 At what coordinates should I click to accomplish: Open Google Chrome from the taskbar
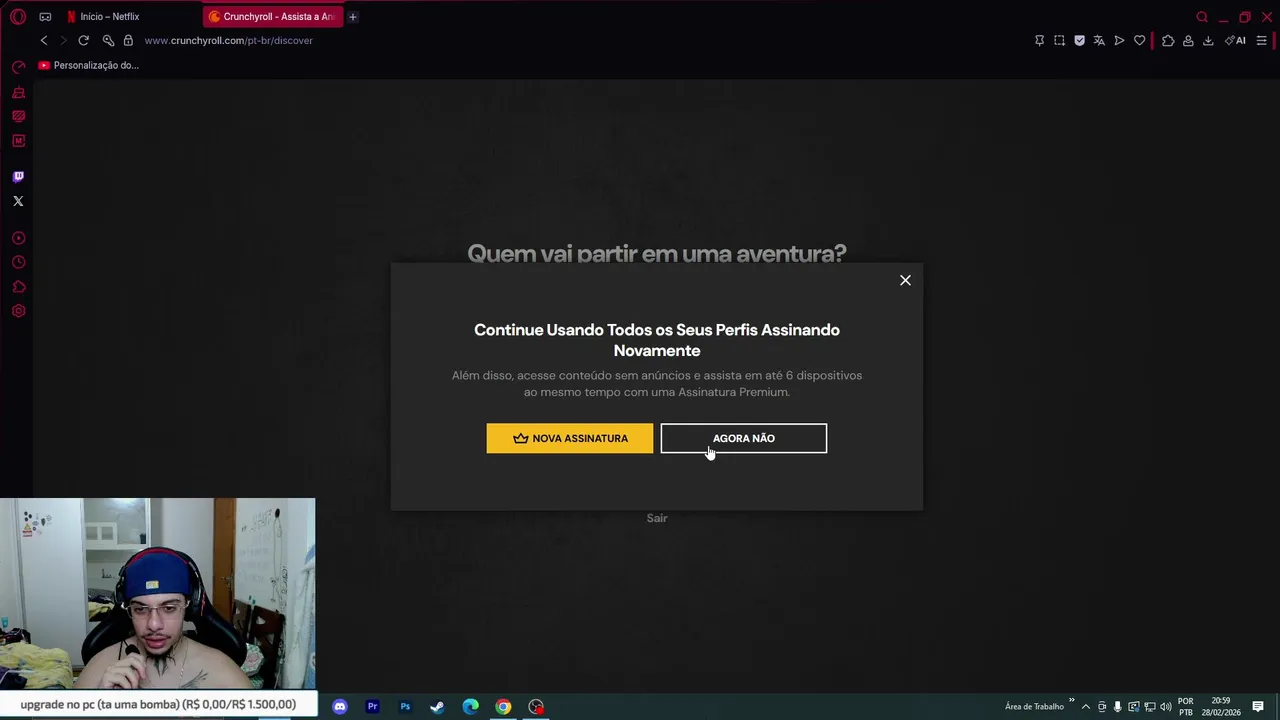(503, 706)
